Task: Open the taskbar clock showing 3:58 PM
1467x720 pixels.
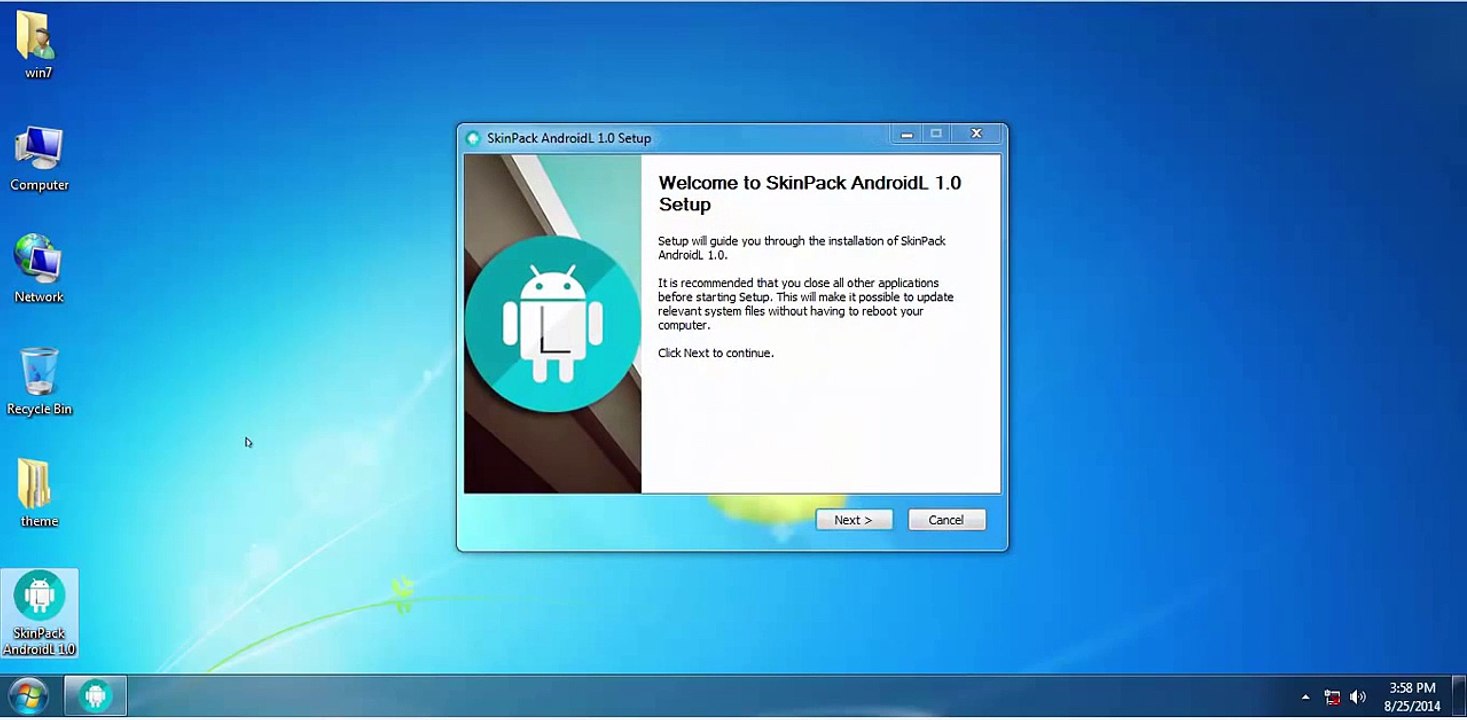Action: pyautogui.click(x=1412, y=697)
